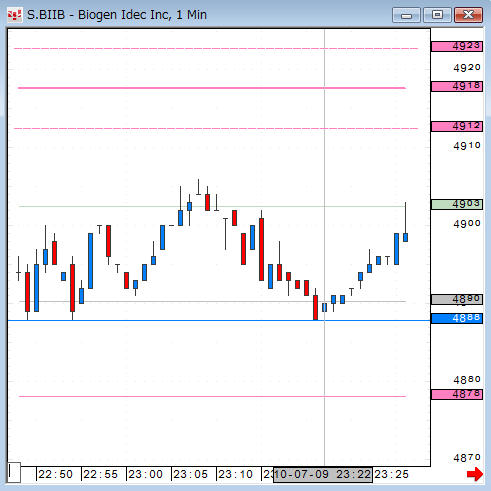Click the gray 4890 price label
491x491 pixels.
[x=457, y=299]
